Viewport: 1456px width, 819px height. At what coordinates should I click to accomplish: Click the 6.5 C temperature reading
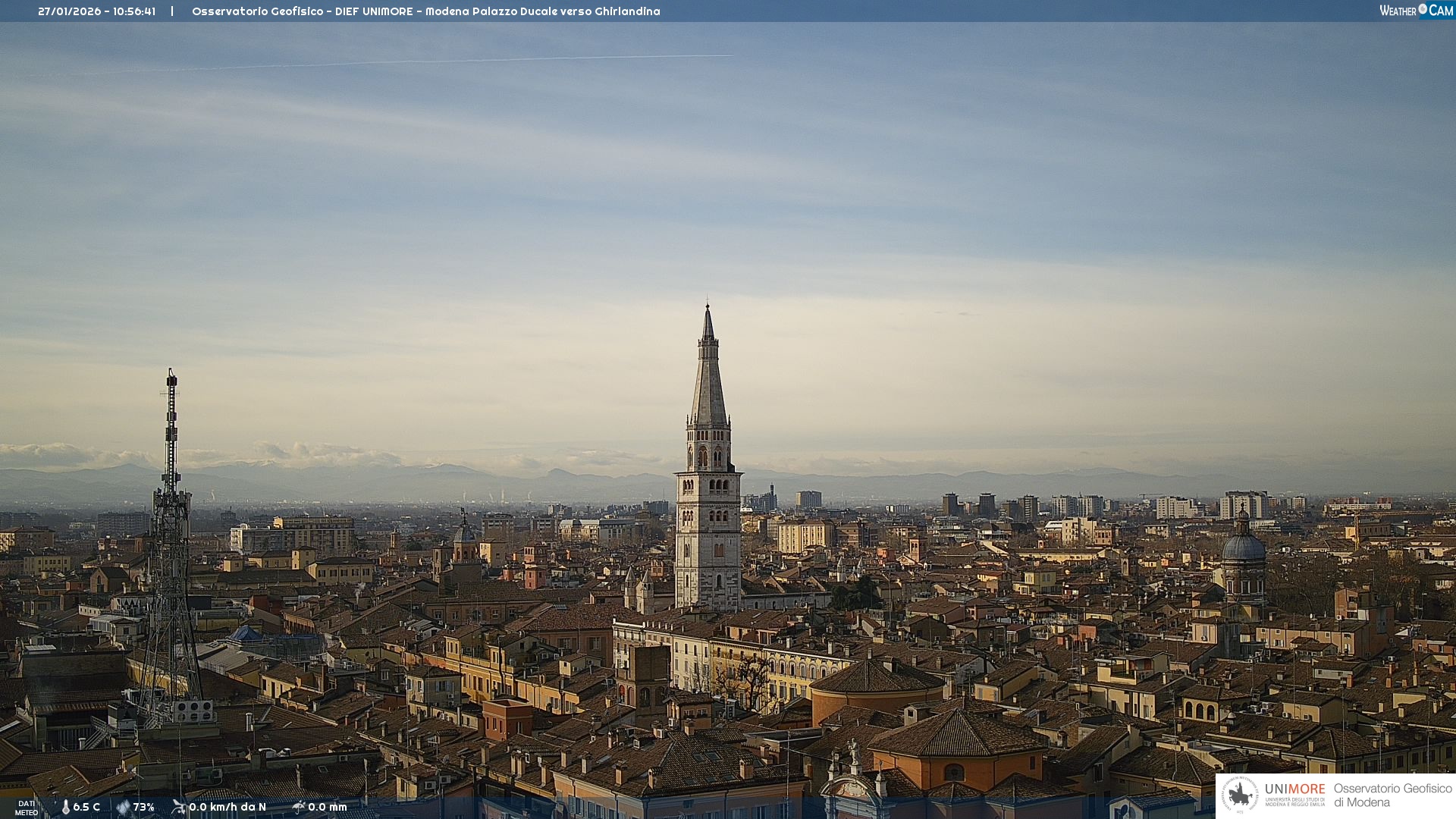(86, 807)
